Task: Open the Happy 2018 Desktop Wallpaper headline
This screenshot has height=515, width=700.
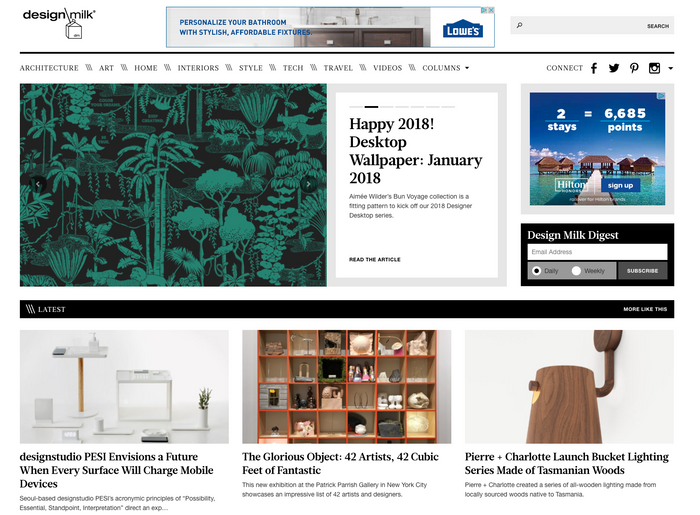Action: point(415,151)
